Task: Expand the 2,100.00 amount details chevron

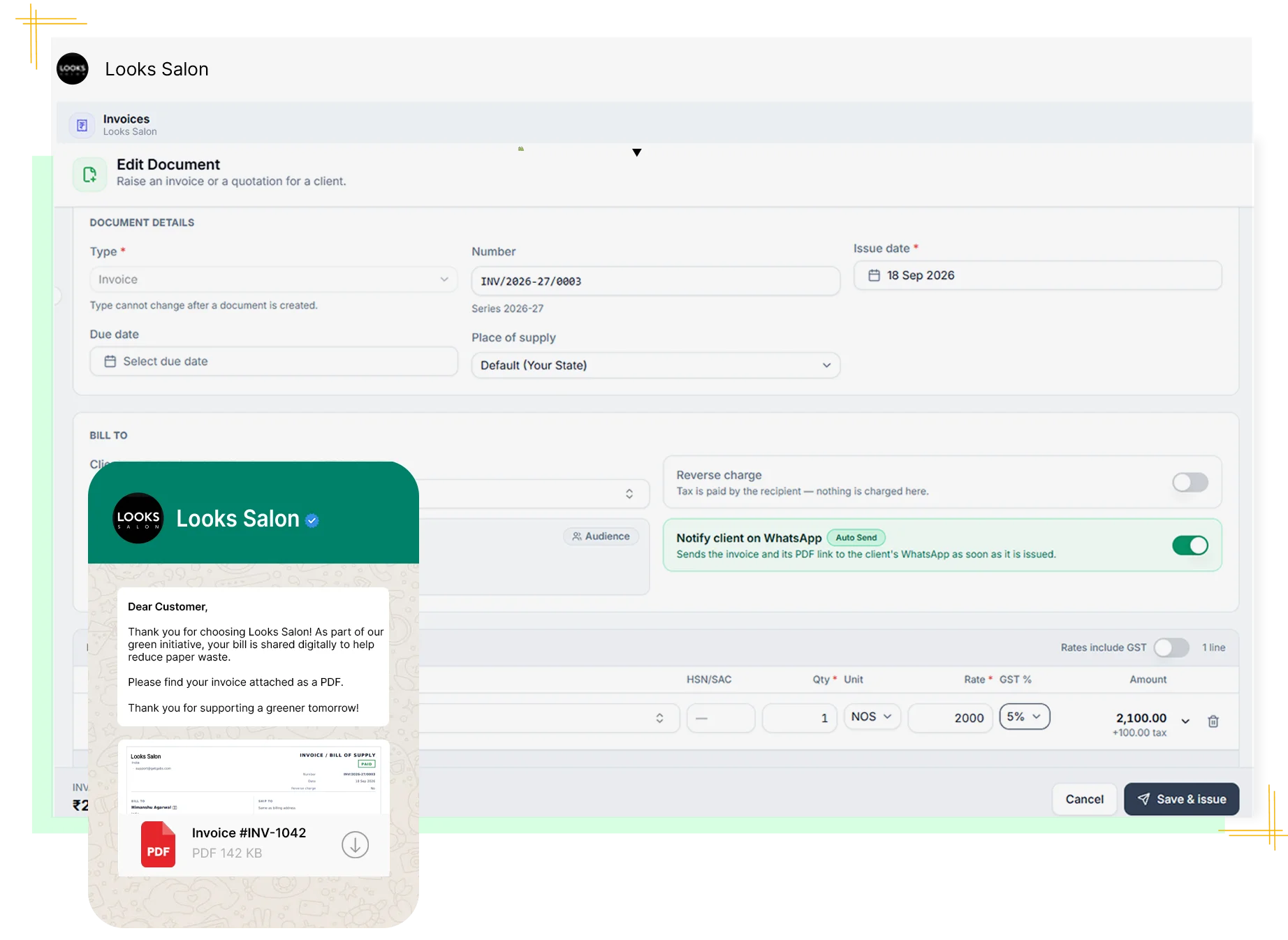Action: coord(1185,721)
